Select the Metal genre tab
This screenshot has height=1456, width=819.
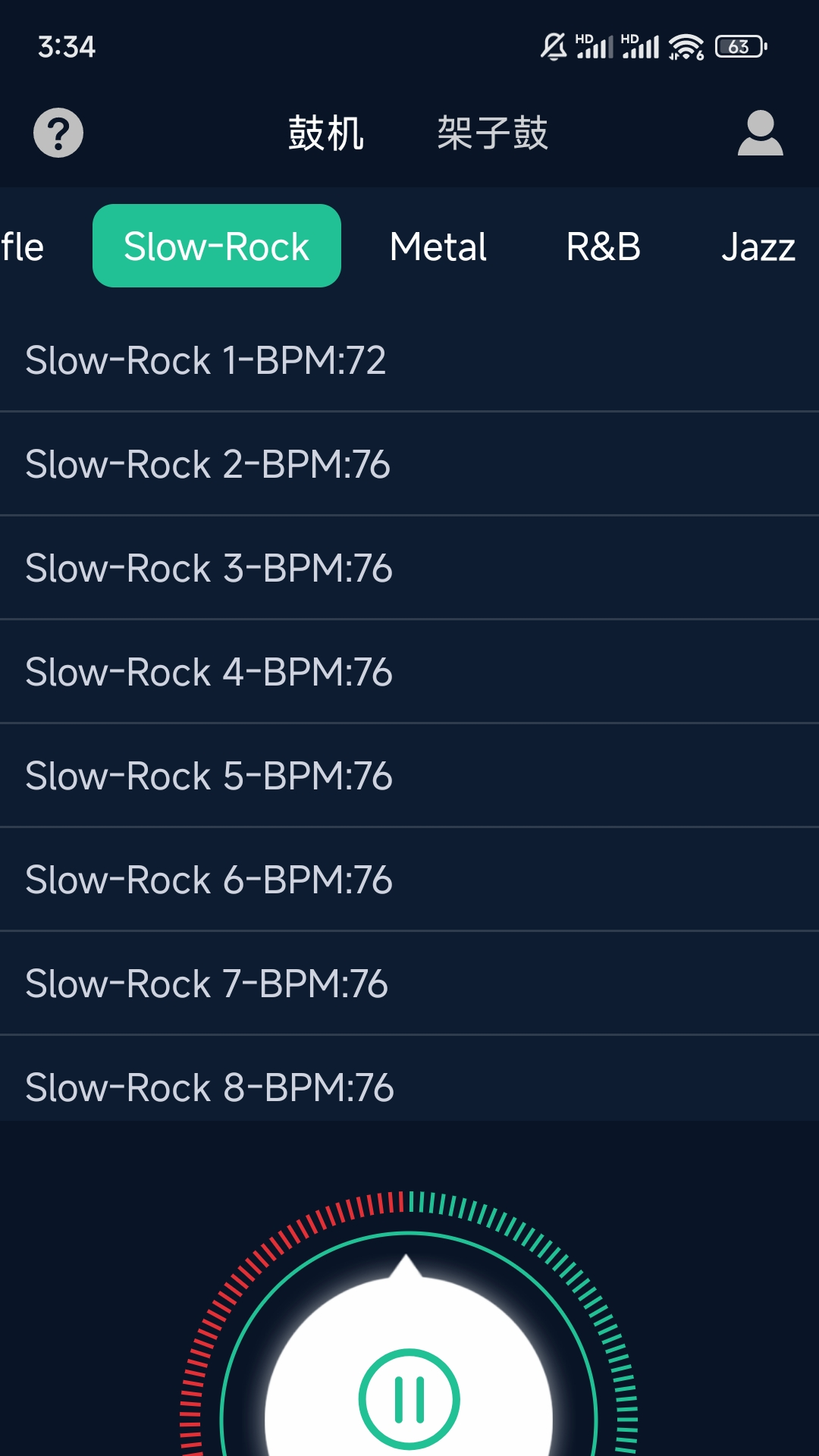438,246
